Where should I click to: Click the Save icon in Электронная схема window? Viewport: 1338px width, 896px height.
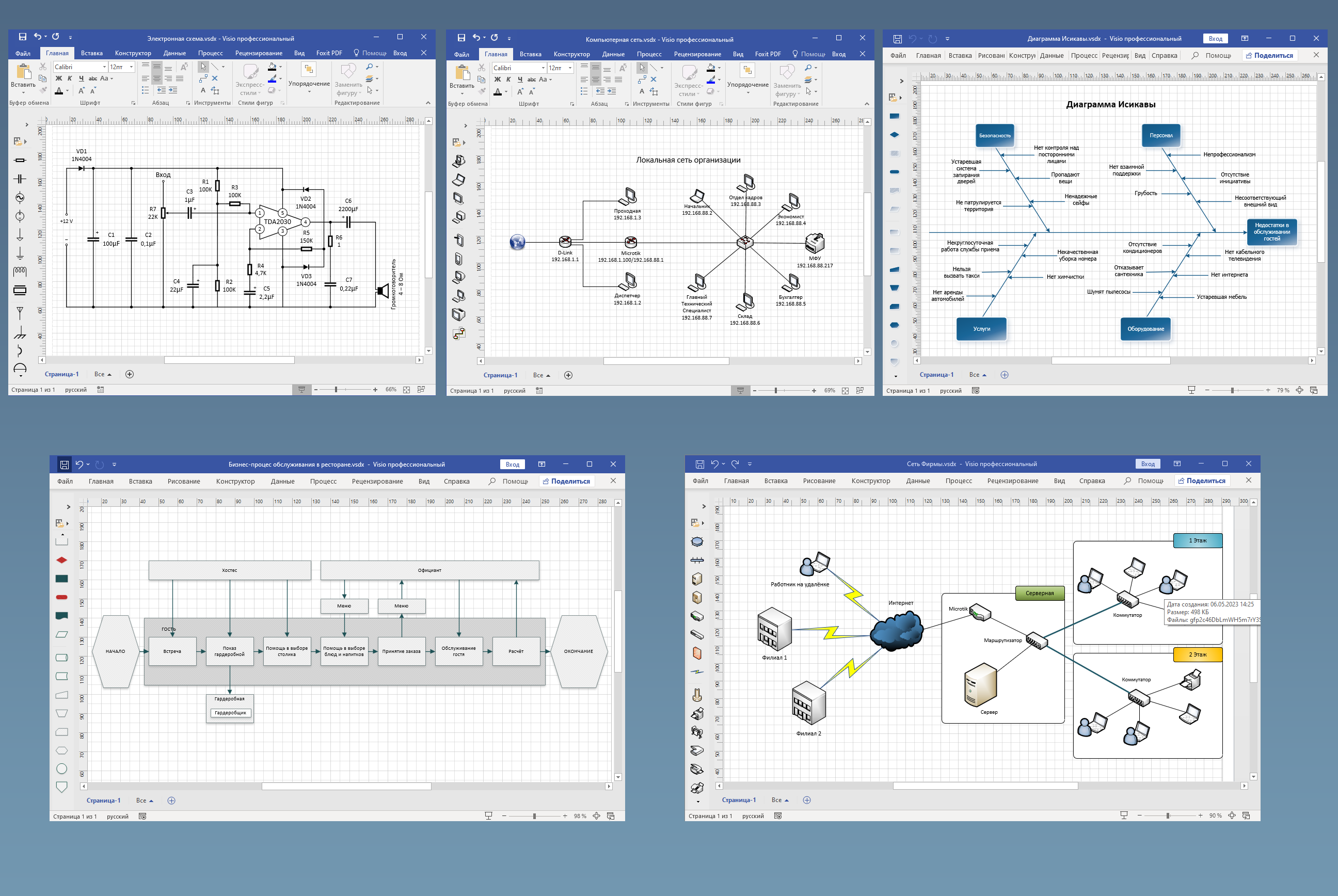coord(22,37)
